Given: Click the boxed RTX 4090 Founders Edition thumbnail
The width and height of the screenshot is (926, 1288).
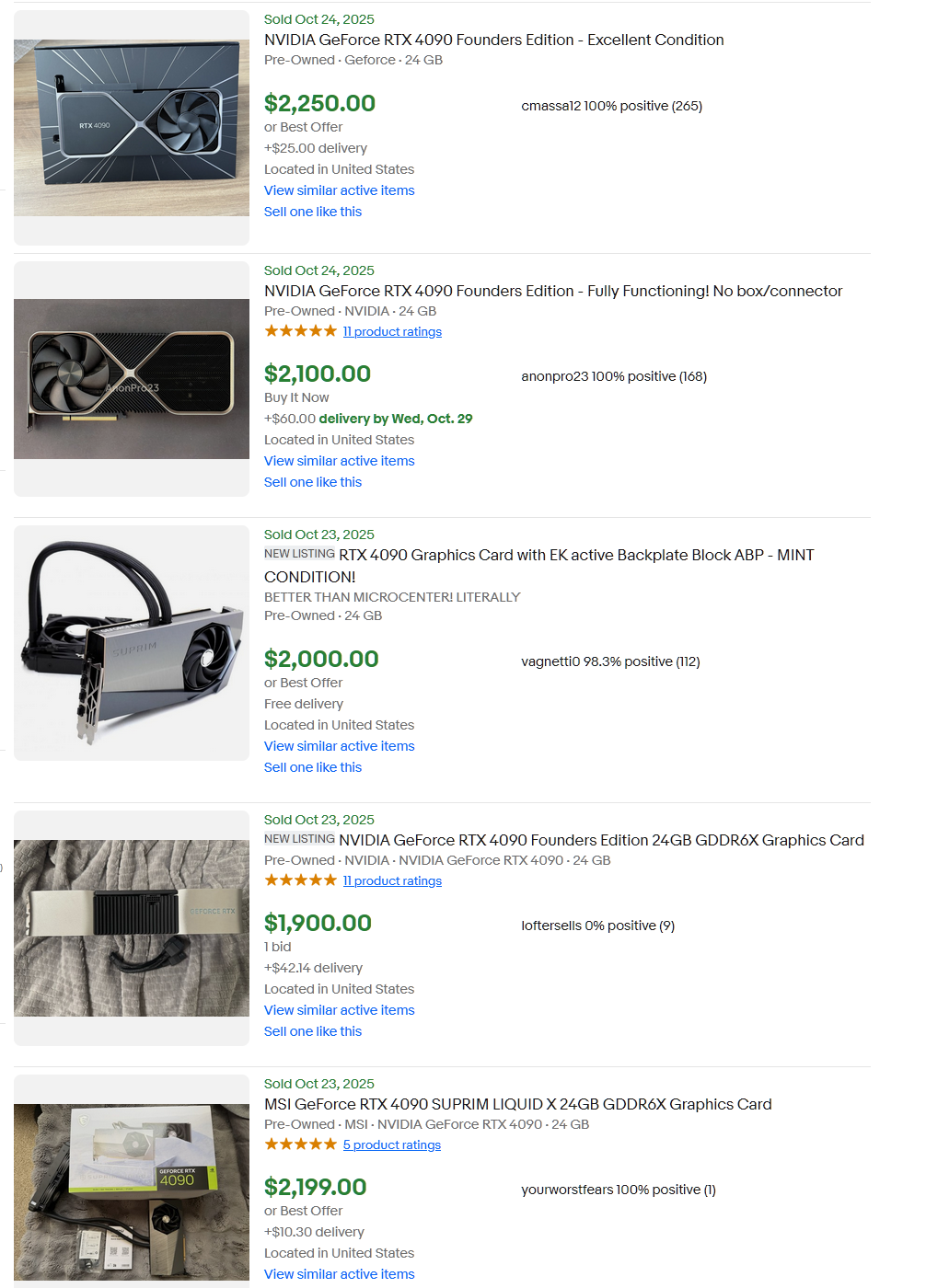Looking at the screenshot, I should pos(132,128).
